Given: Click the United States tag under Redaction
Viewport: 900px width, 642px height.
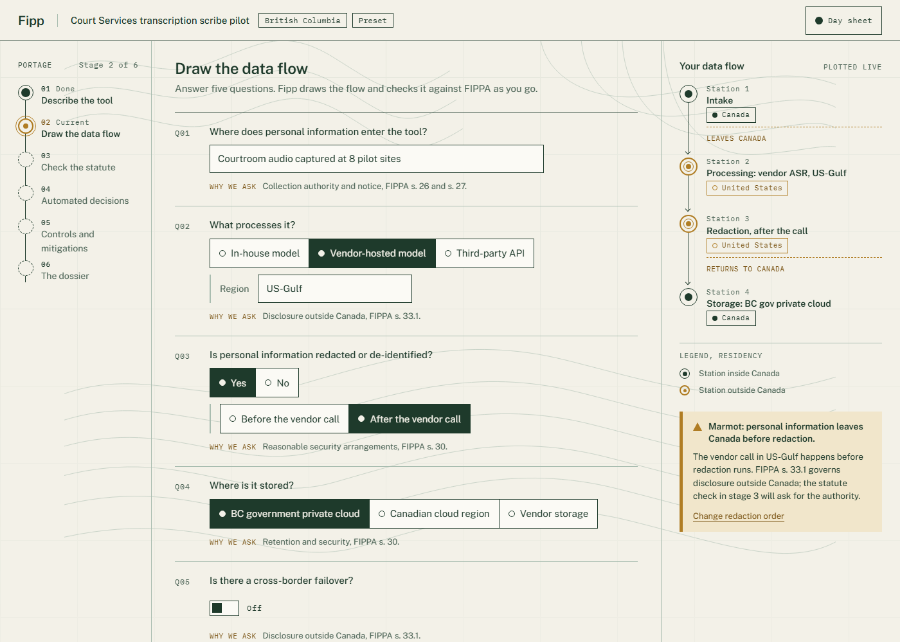Looking at the screenshot, I should (747, 246).
